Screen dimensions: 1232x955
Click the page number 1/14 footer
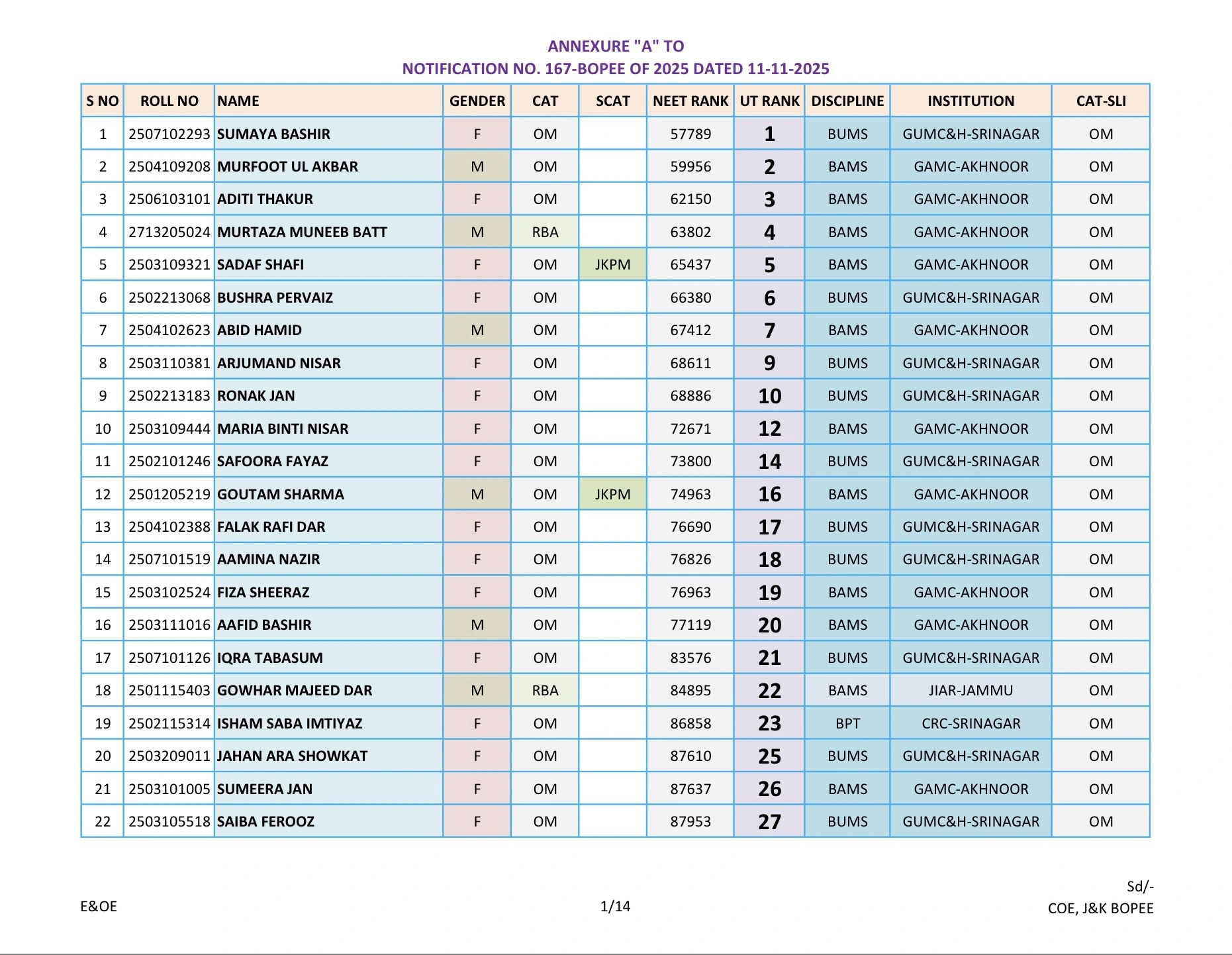coord(615,906)
